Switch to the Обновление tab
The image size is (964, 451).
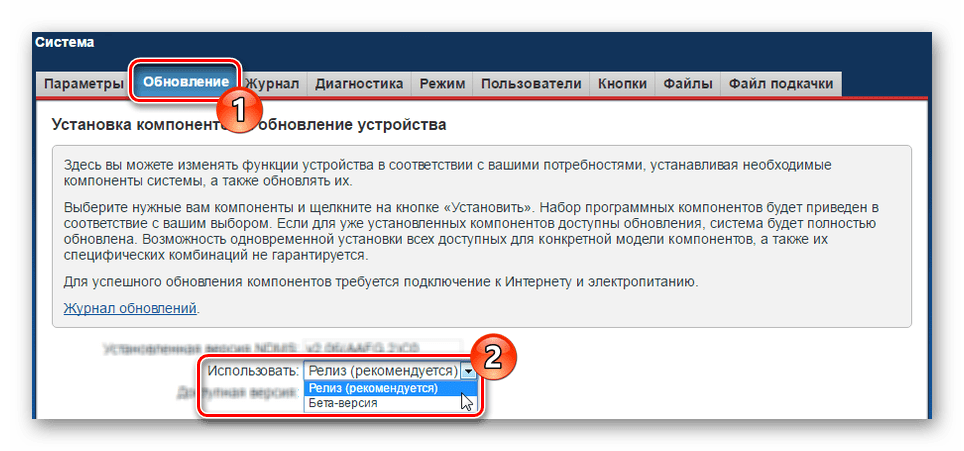pos(185,80)
